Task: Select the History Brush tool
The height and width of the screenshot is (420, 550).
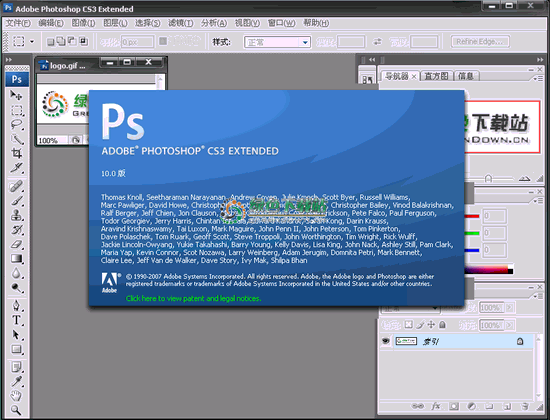Action: 16,230
